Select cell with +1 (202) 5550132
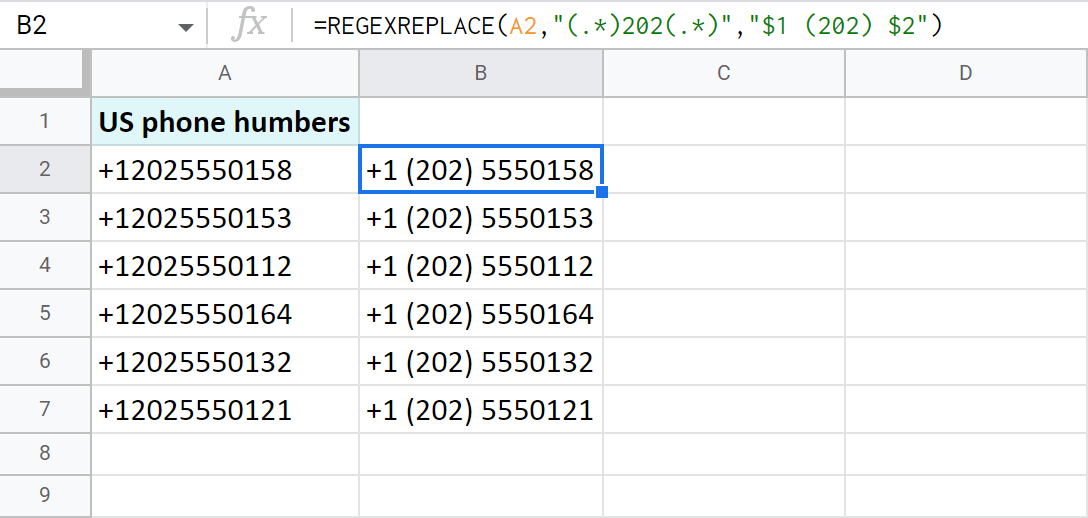 pos(481,361)
